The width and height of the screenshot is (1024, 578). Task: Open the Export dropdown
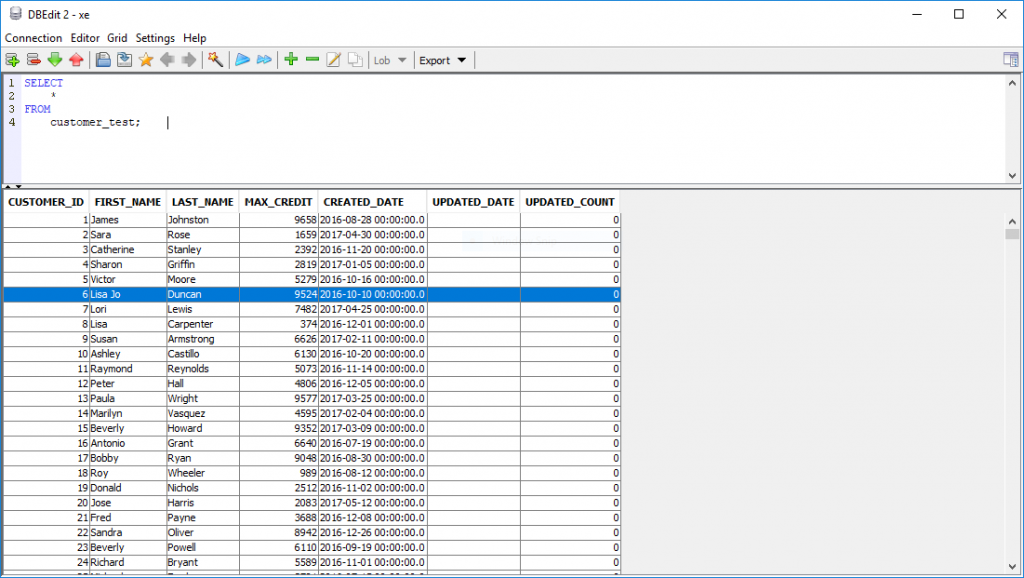[x=443, y=60]
